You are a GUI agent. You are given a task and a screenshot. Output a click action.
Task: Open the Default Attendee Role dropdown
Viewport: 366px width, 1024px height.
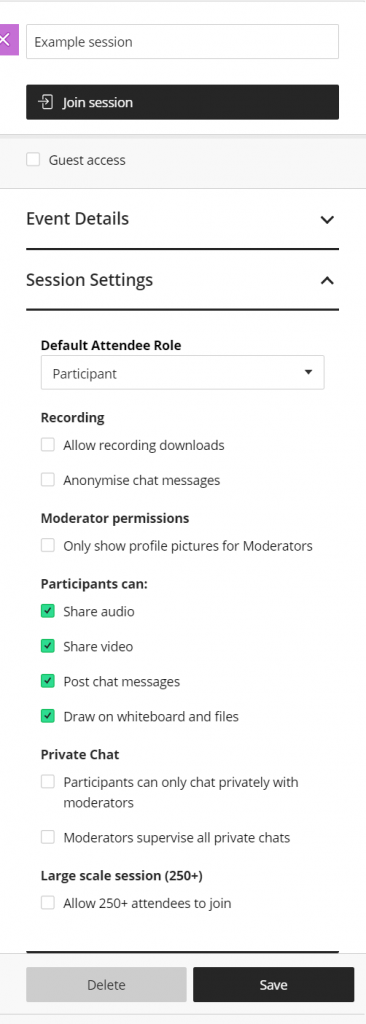tap(182, 374)
